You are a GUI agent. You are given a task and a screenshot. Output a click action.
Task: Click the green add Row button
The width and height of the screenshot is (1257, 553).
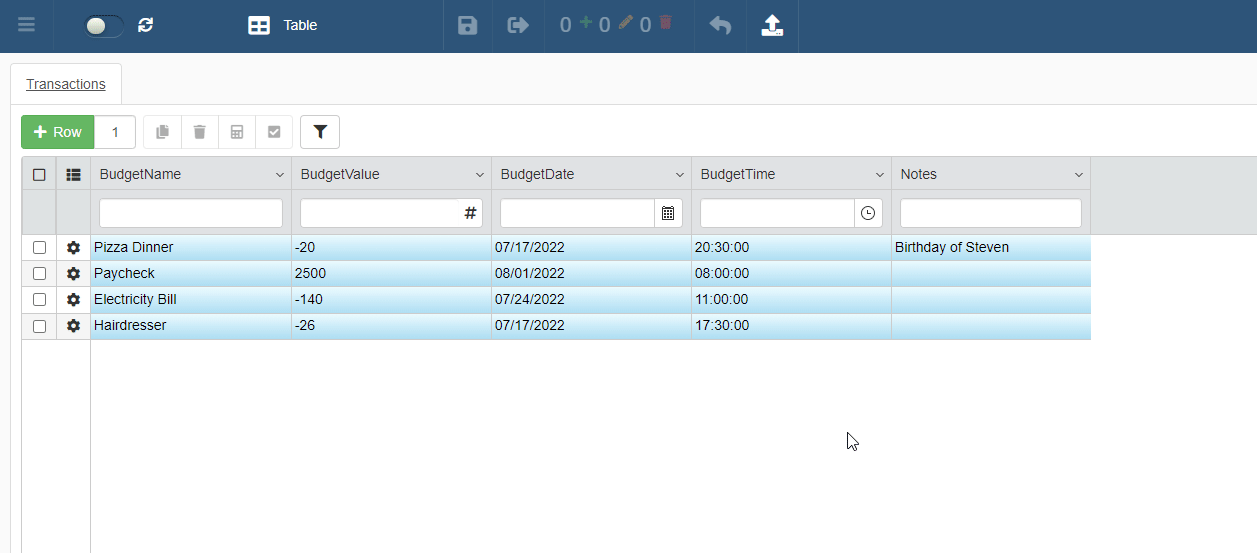pyautogui.click(x=58, y=132)
